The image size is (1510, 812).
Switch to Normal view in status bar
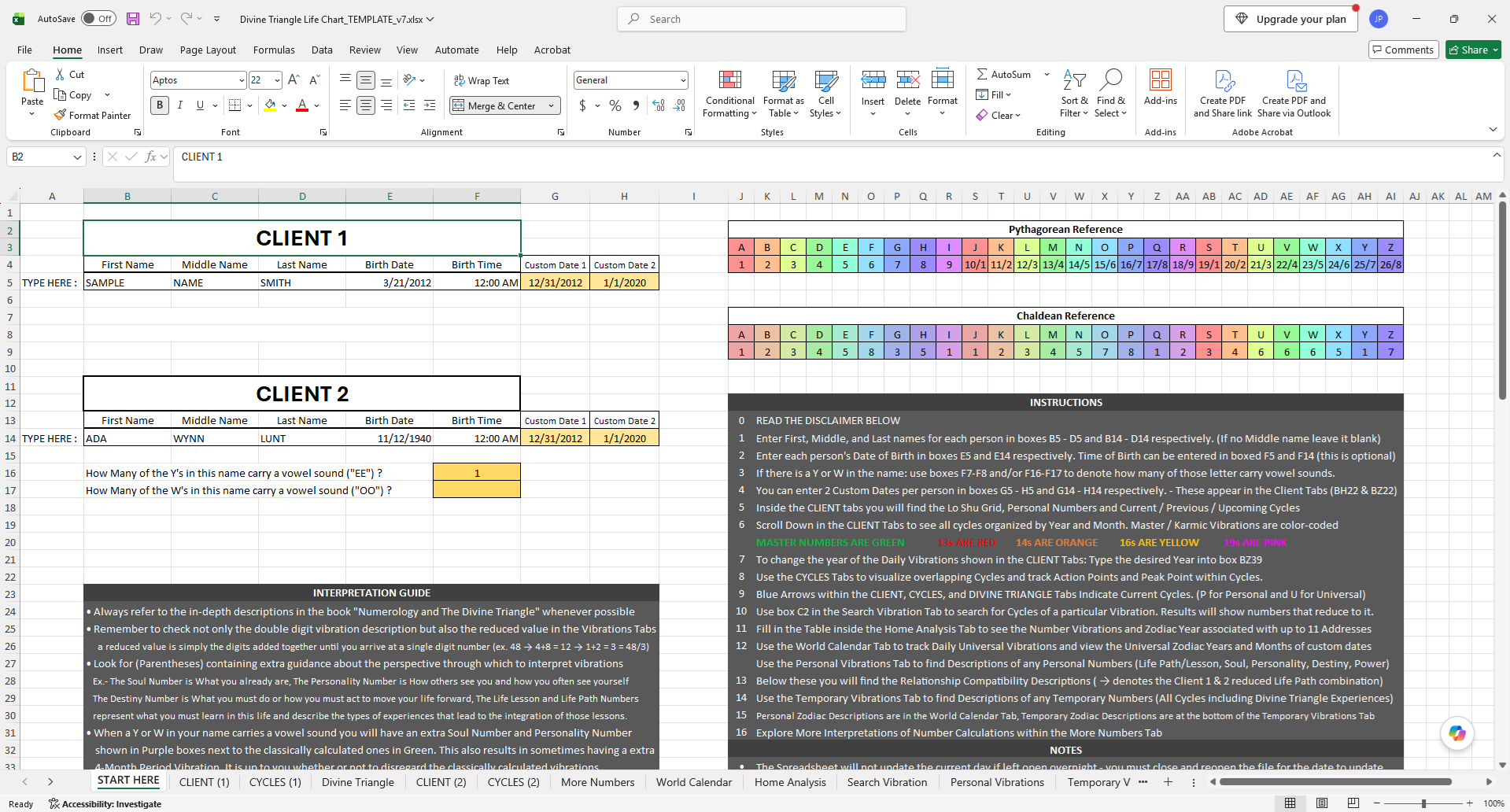(1290, 803)
